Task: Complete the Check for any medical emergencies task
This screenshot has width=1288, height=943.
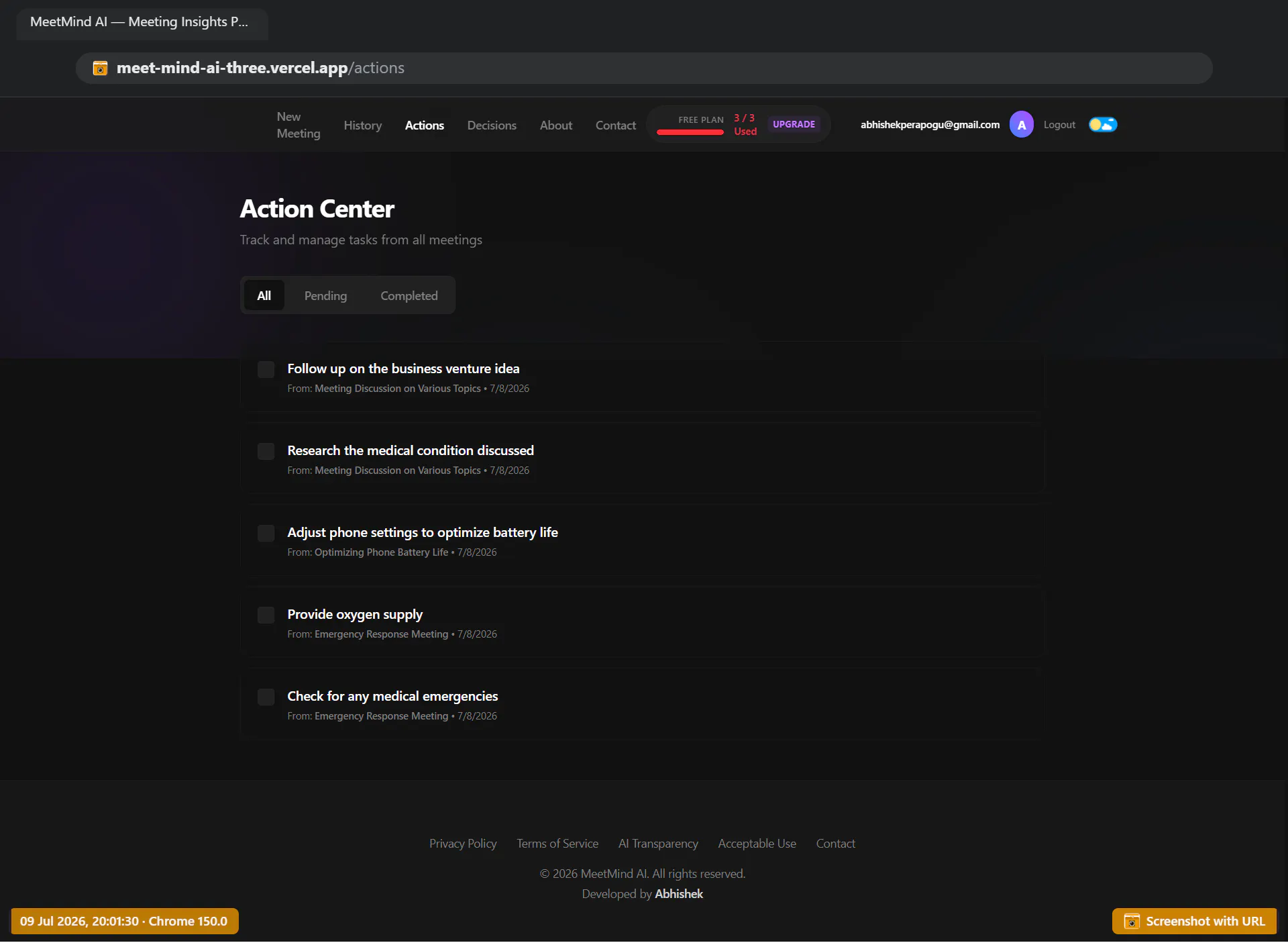Action: (x=266, y=697)
